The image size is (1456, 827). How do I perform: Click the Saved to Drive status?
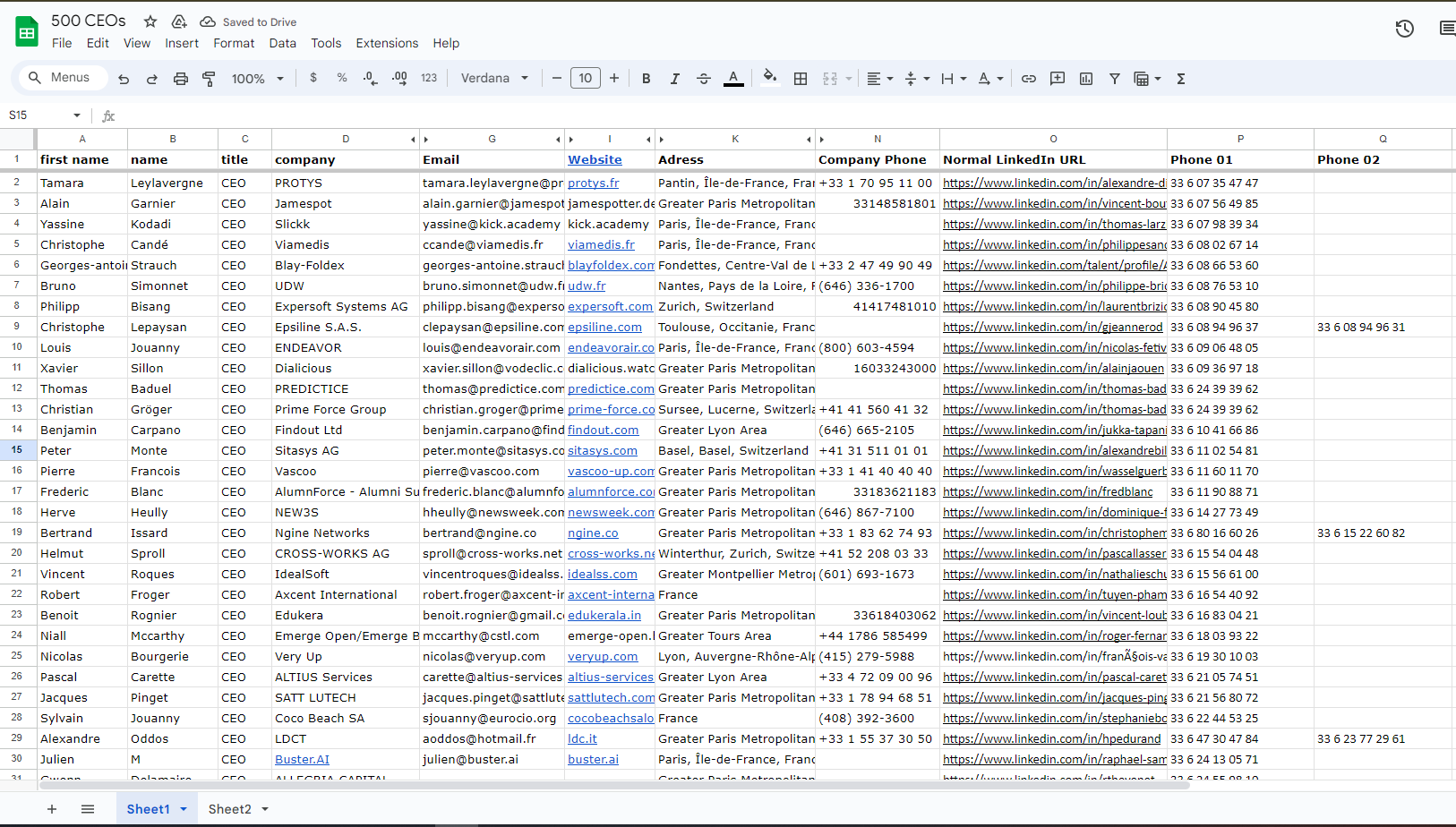(x=248, y=21)
